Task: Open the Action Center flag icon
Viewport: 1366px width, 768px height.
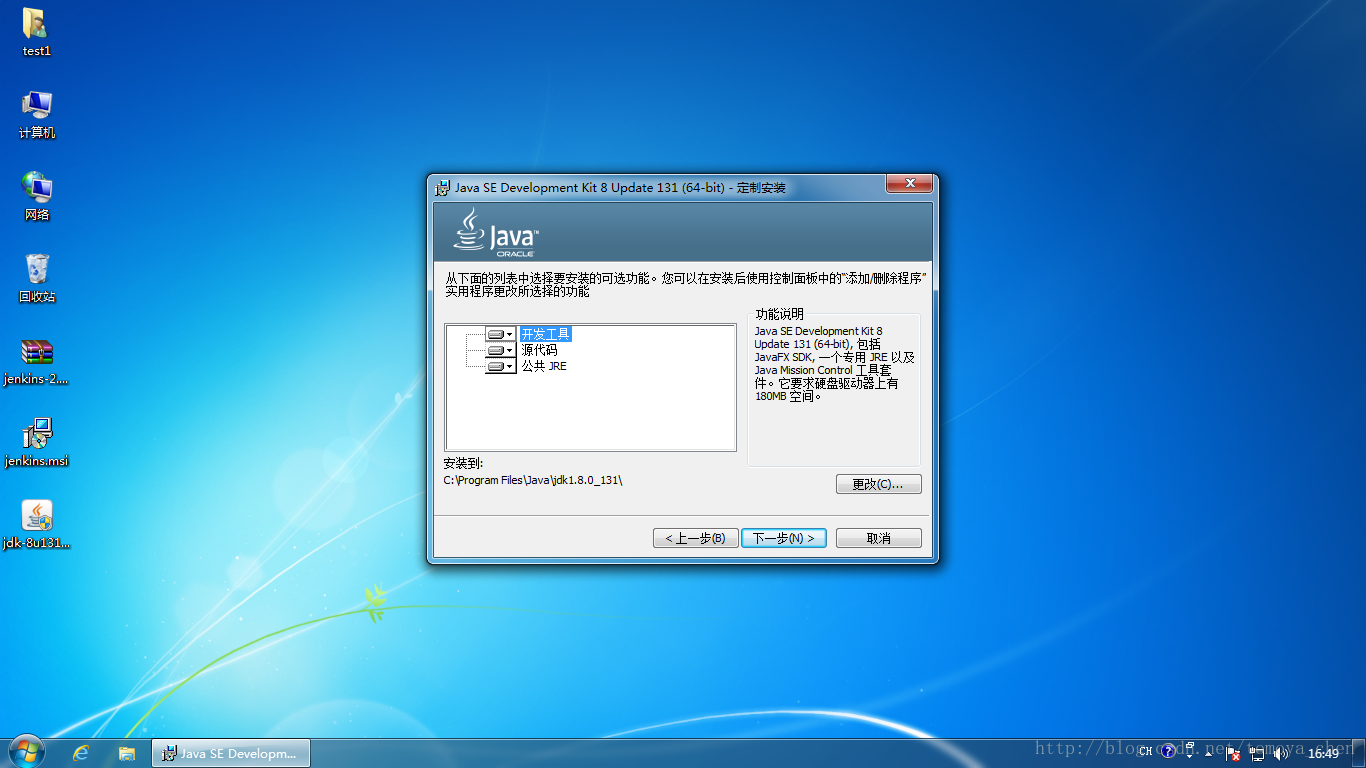Action: pyautogui.click(x=1233, y=753)
